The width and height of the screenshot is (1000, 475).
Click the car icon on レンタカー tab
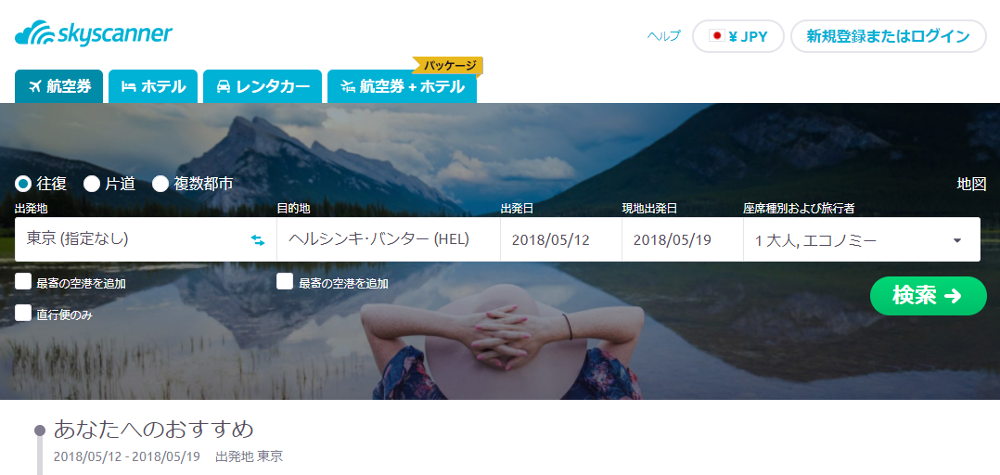point(223,87)
